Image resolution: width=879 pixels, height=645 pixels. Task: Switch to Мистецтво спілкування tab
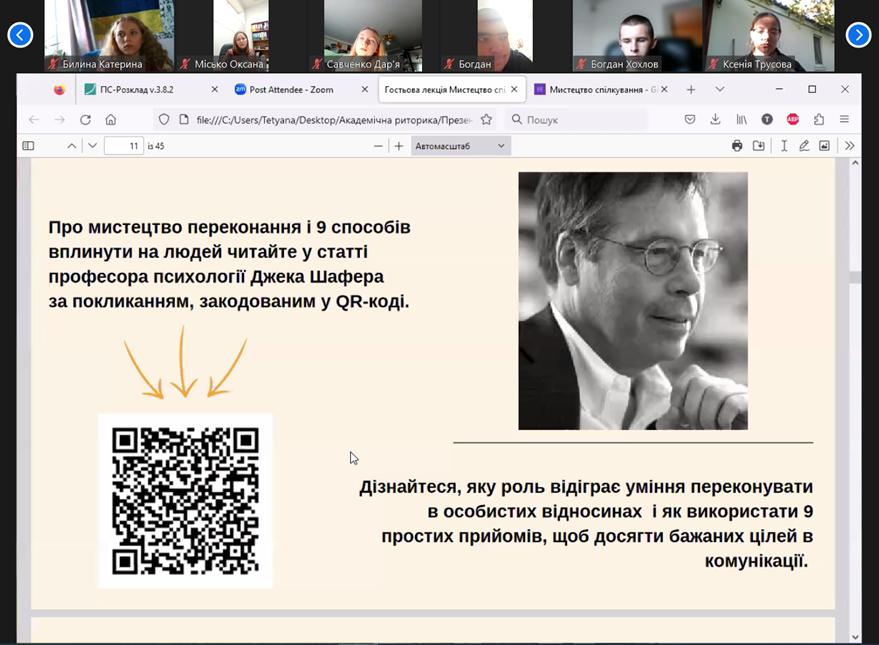coord(595,90)
